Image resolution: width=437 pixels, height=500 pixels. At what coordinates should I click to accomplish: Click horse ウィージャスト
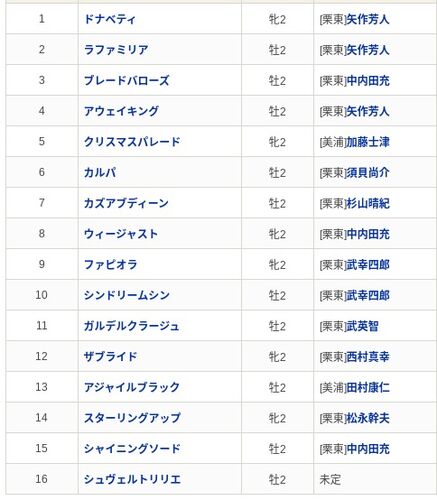pos(121,234)
